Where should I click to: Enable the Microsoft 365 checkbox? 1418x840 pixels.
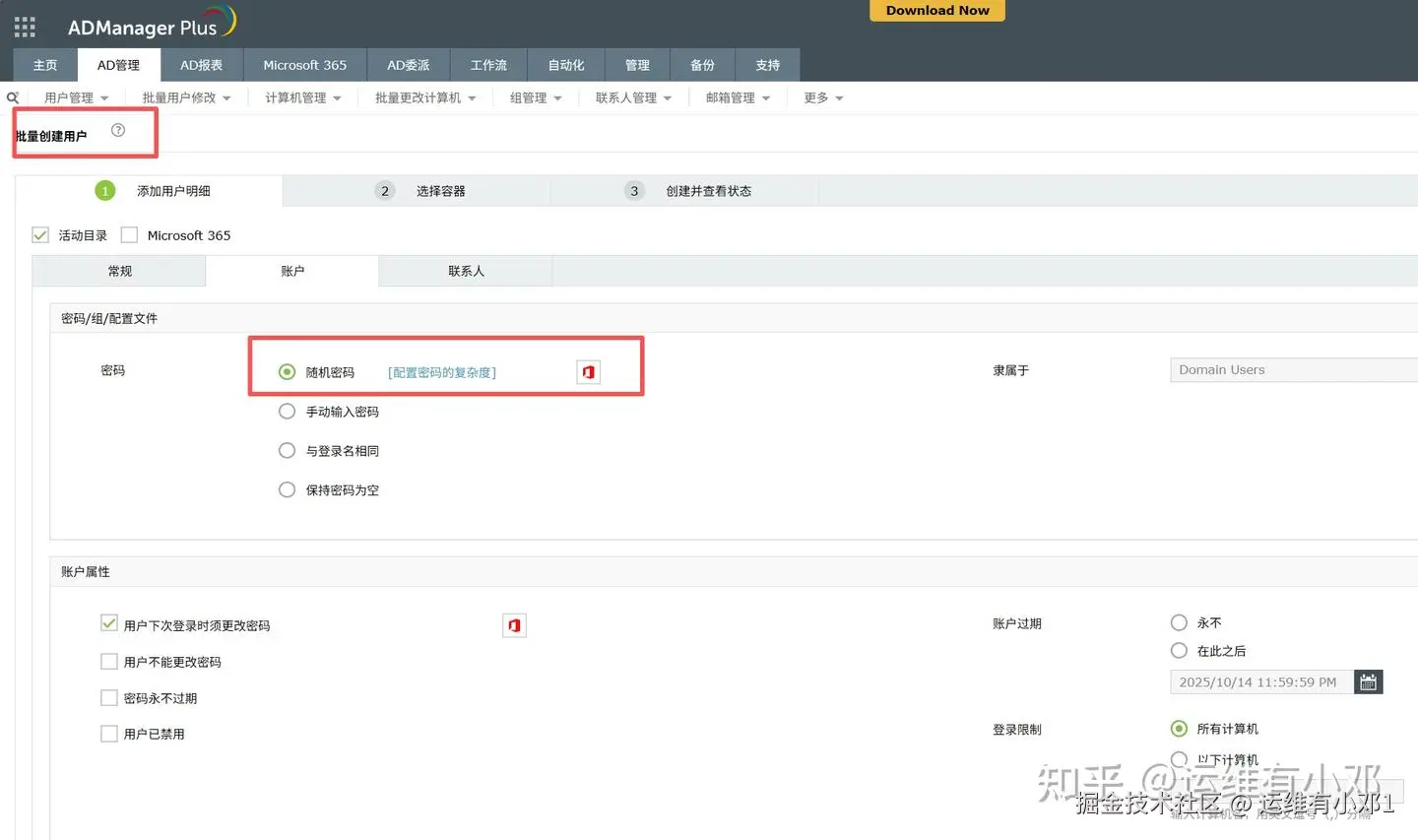point(129,235)
